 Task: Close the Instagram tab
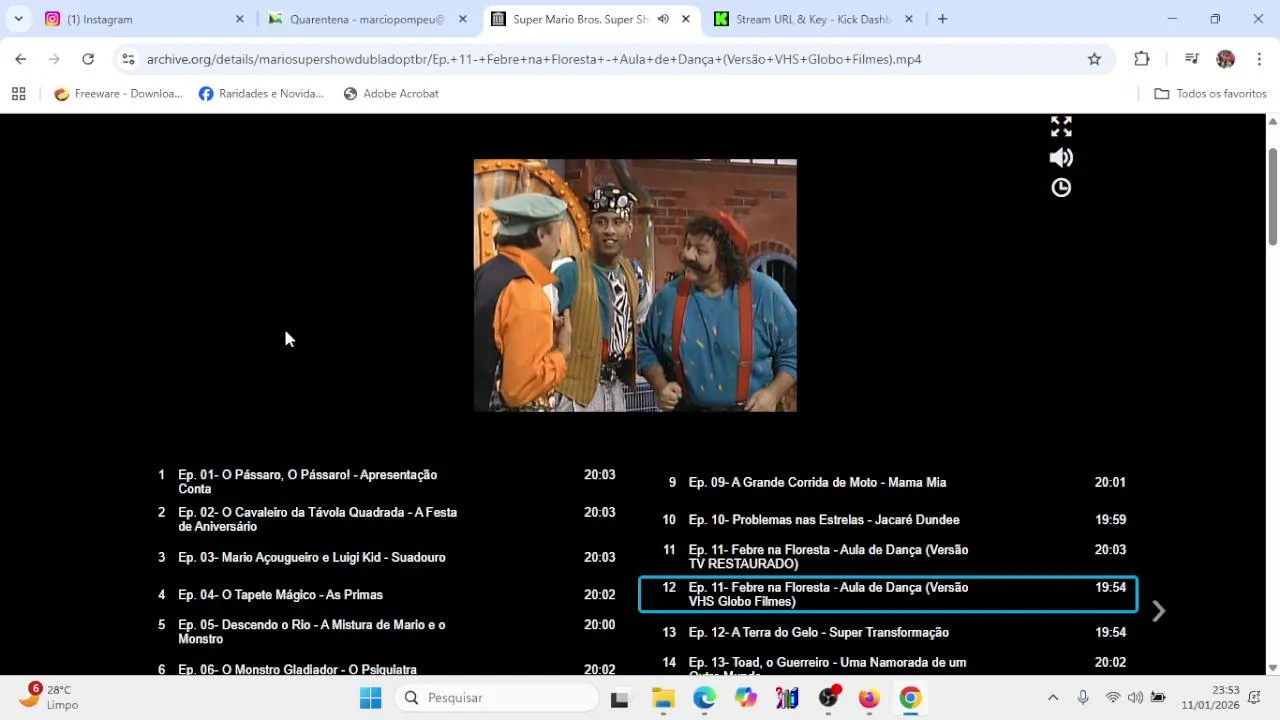click(239, 19)
